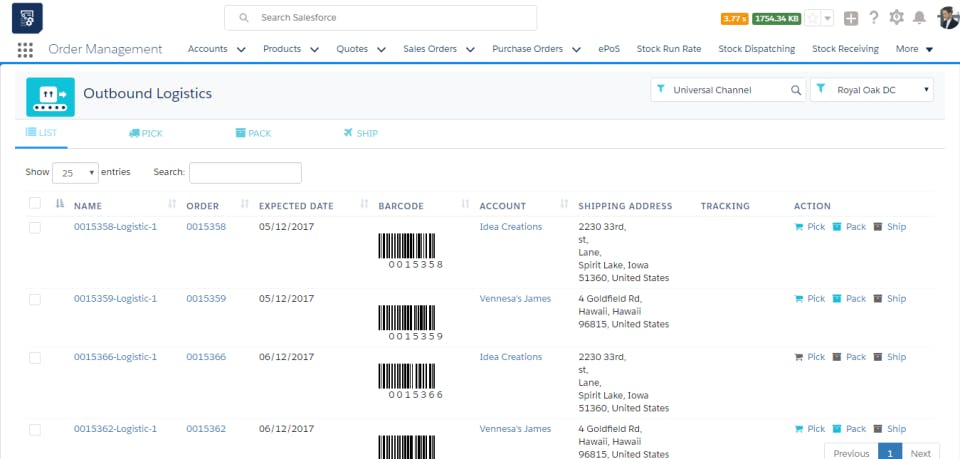Open the Royal Oak DC dropdown

pos(872,90)
